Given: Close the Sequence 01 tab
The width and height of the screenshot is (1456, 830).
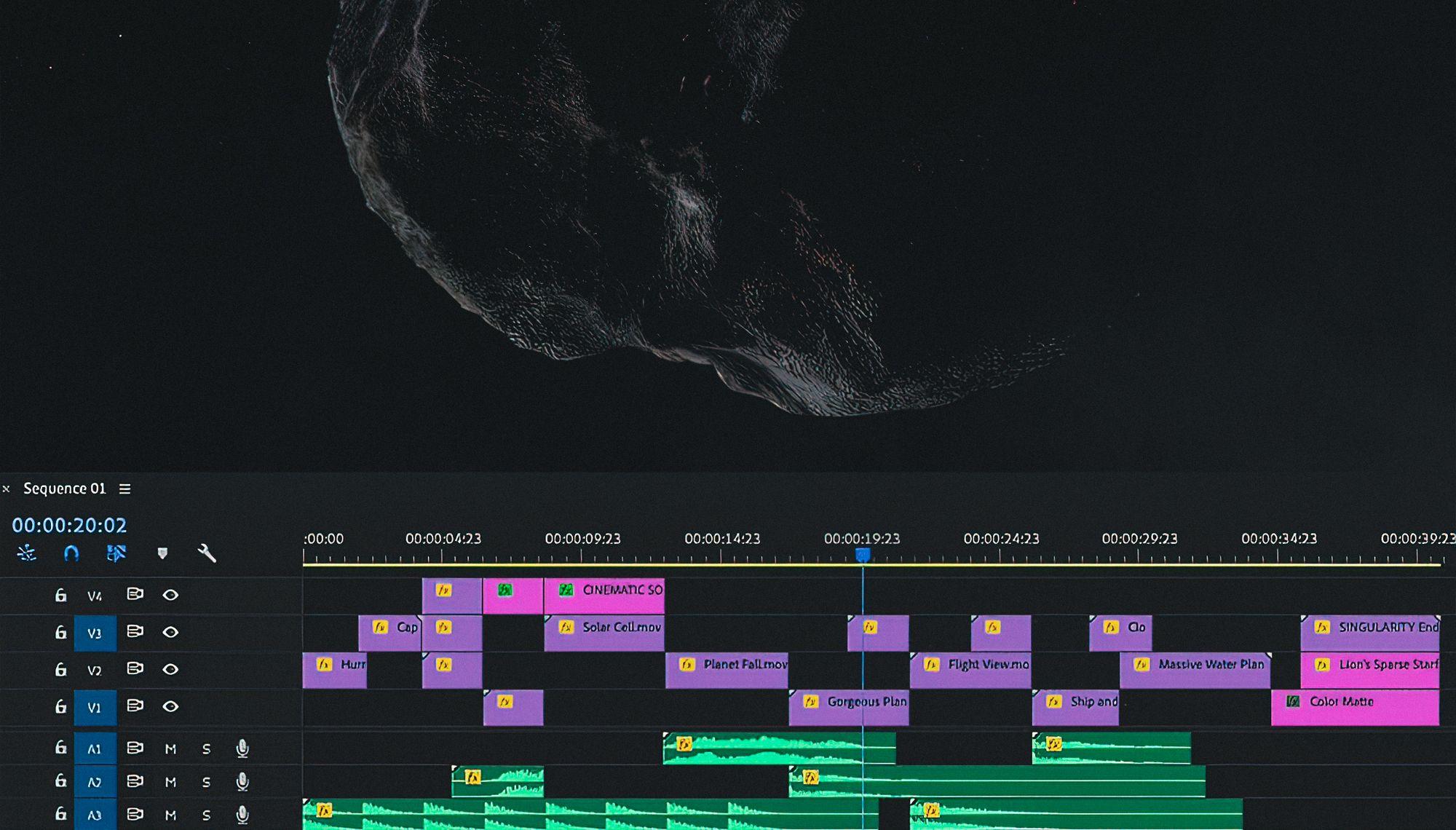Looking at the screenshot, I should click(x=7, y=489).
